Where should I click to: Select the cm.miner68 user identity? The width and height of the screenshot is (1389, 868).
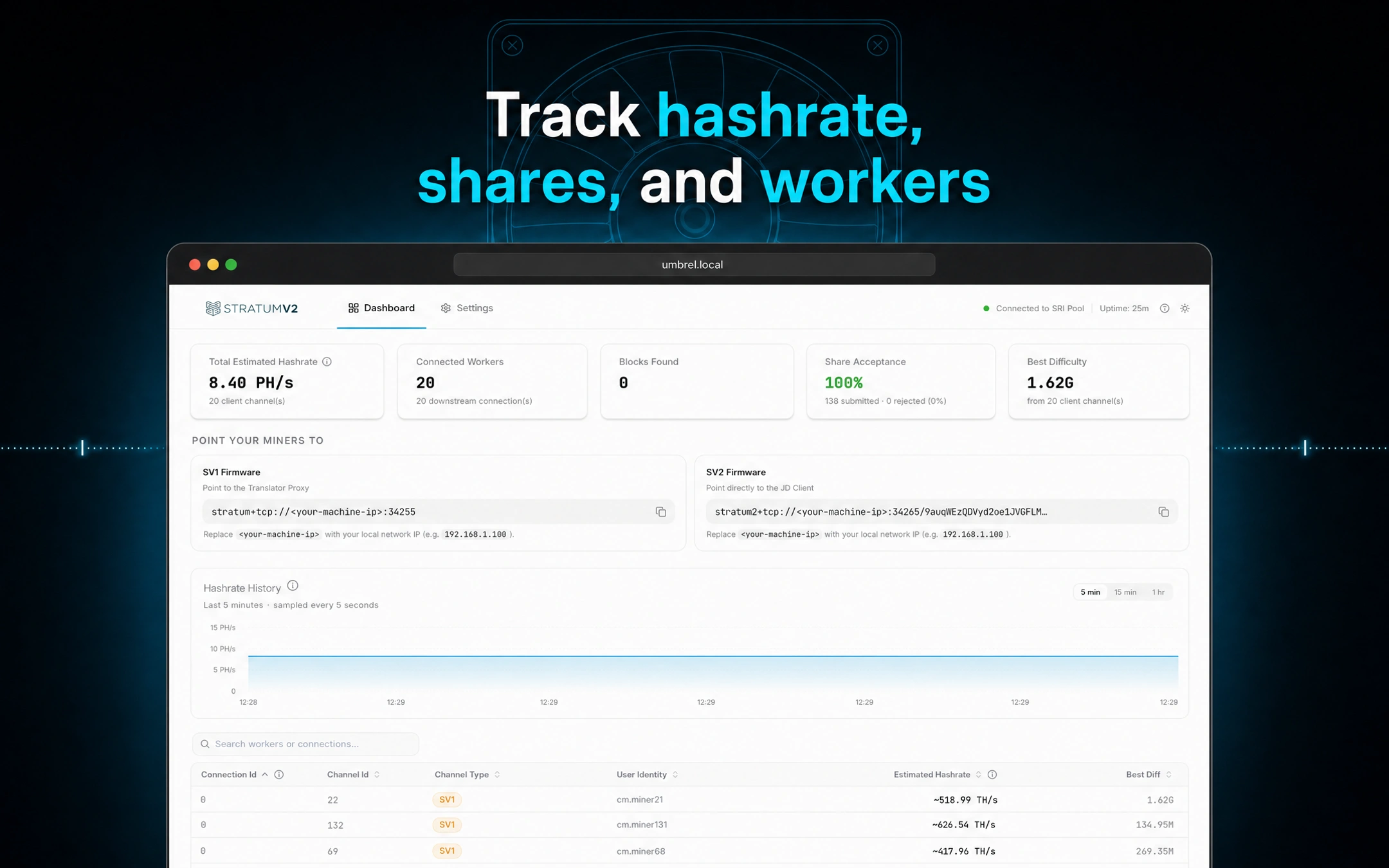pyautogui.click(x=640, y=851)
